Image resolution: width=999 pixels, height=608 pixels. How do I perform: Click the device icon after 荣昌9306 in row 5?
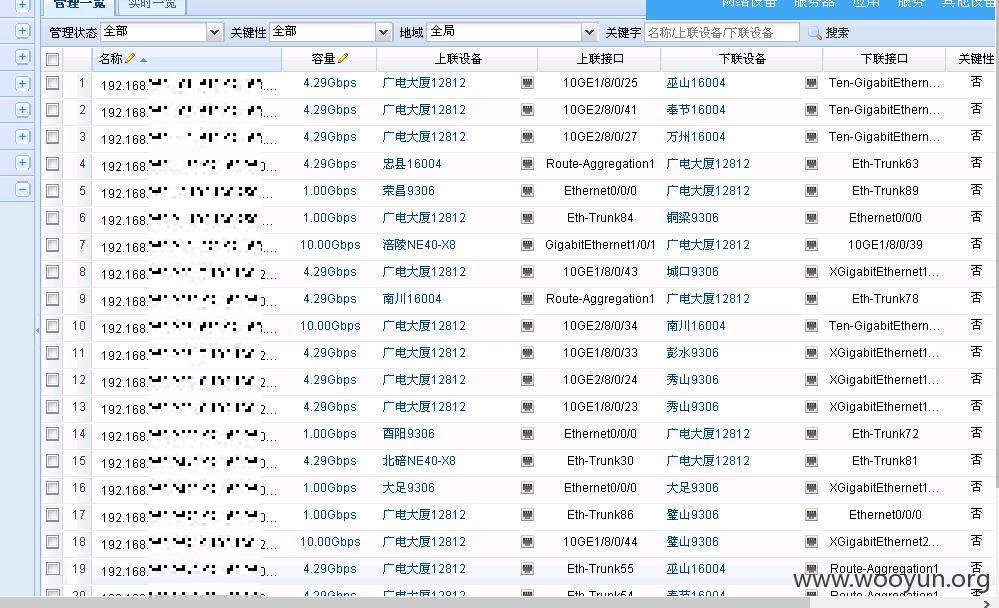(x=527, y=191)
